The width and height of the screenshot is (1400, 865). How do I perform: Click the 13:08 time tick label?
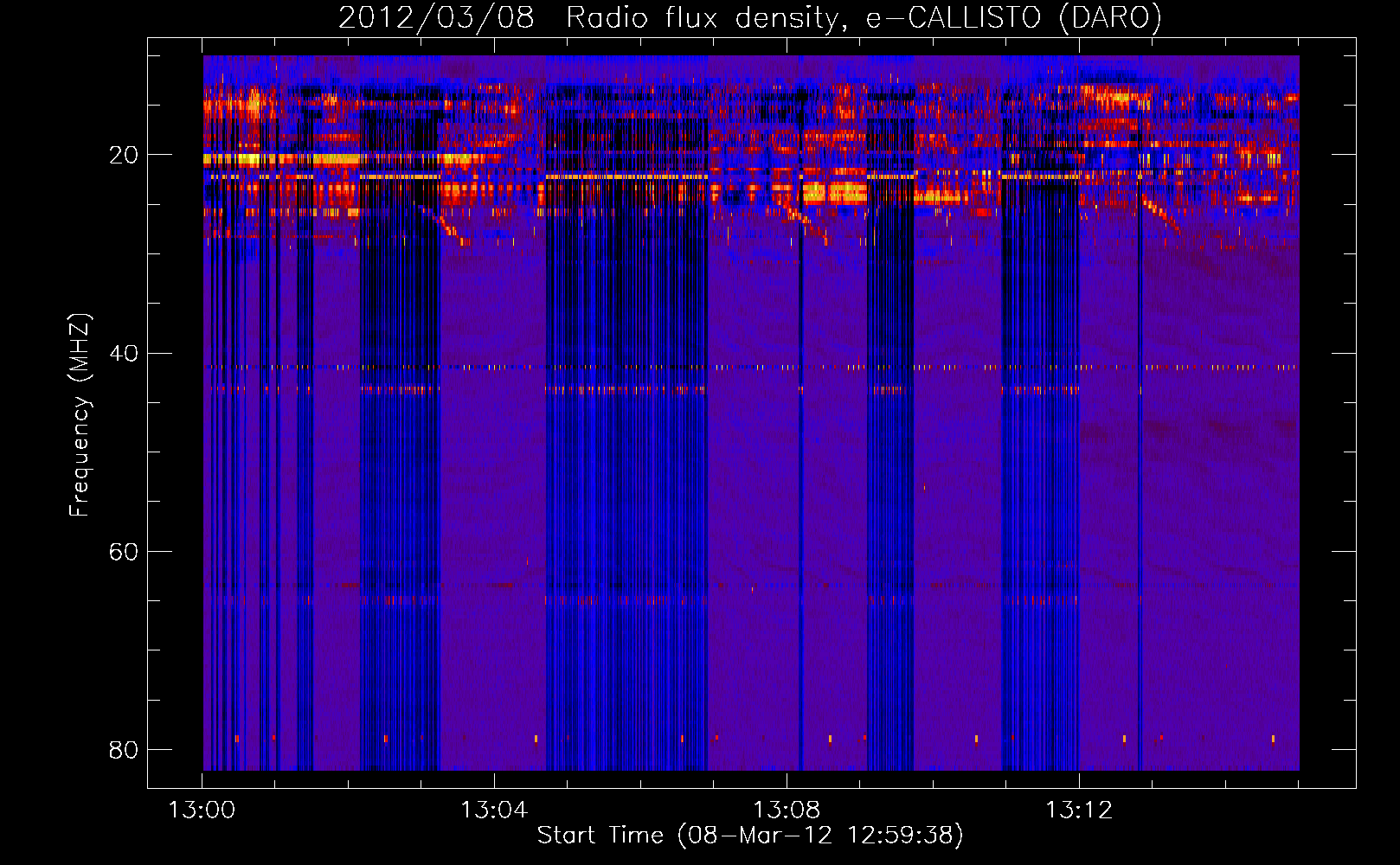point(787,811)
